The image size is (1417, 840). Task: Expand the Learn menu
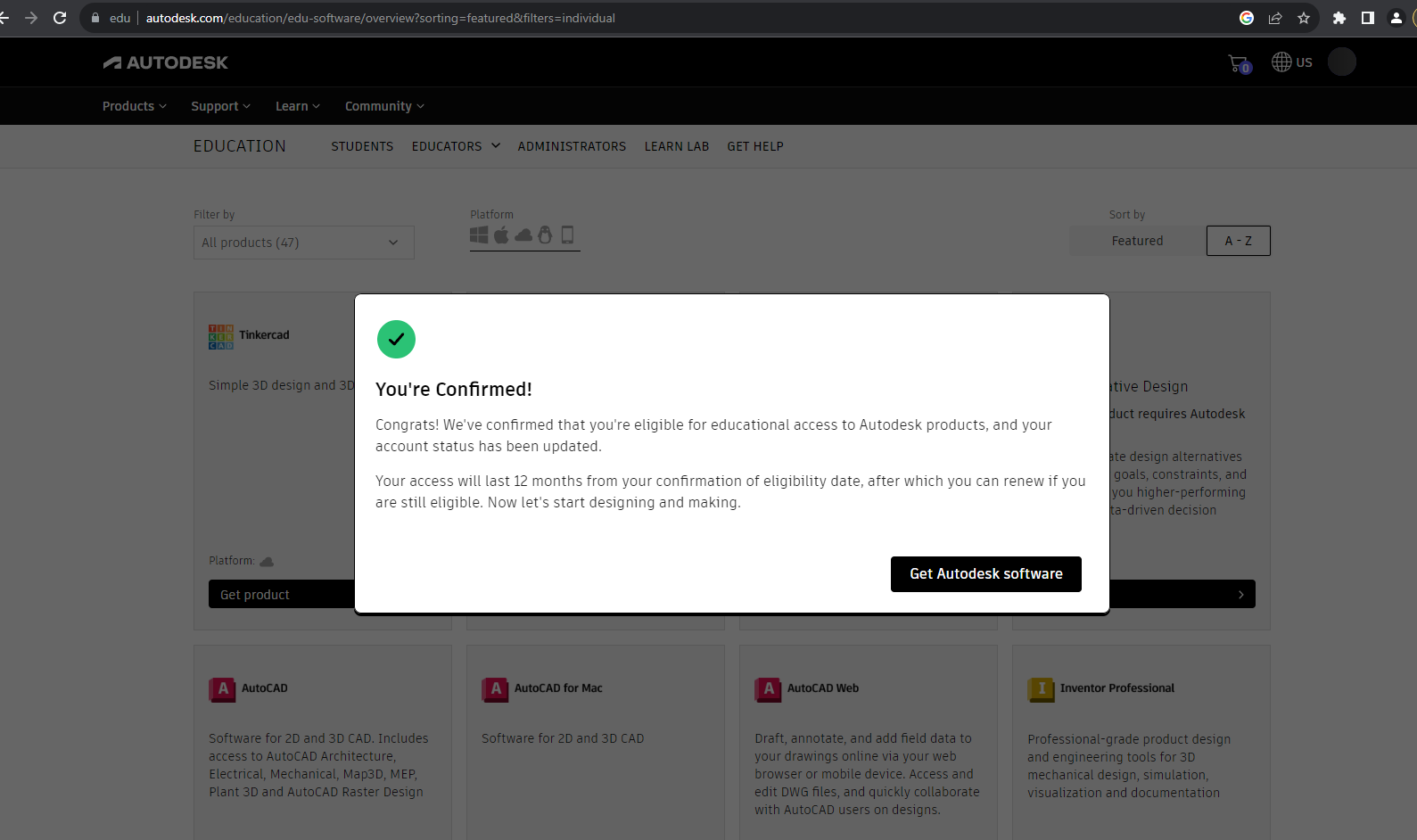[297, 106]
